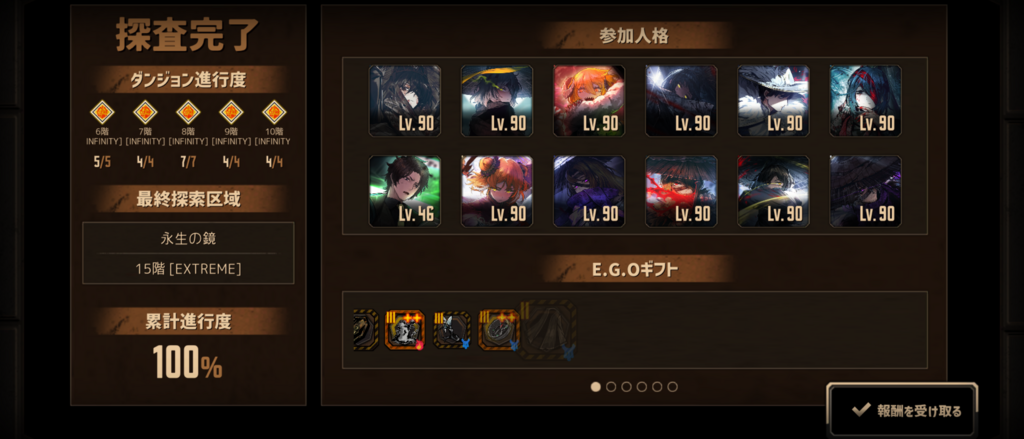This screenshot has width=1024, height=439.
Task: Open the 参加人格 section header
Action: [634, 36]
